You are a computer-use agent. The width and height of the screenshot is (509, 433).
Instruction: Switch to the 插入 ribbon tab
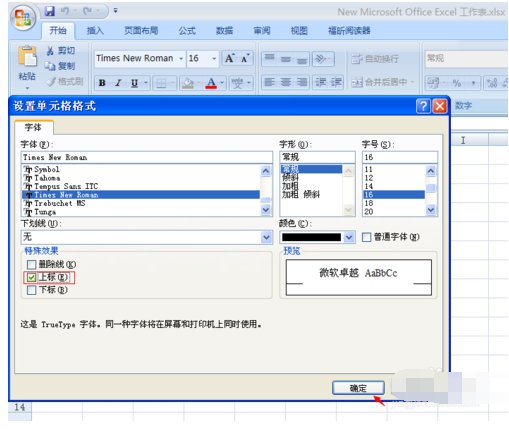pos(95,31)
